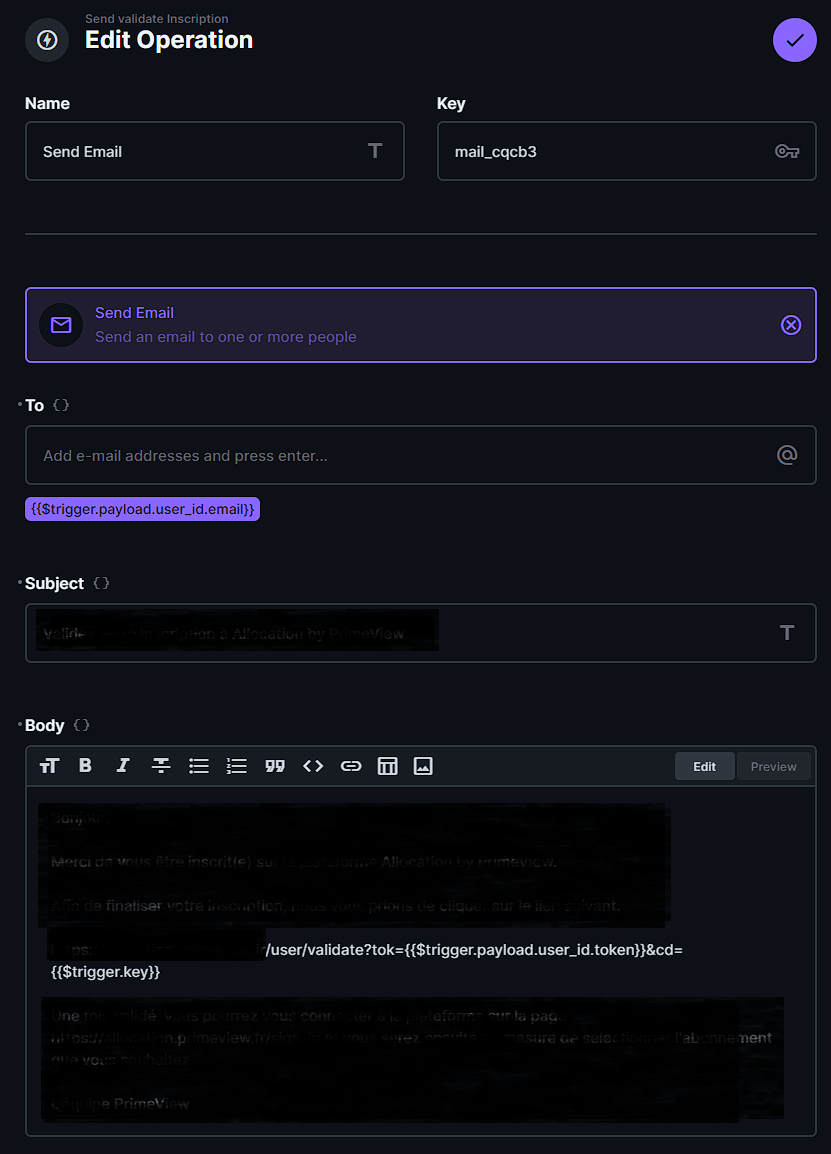Click the trigger payload email tag
The width and height of the screenshot is (831, 1154).
(142, 509)
